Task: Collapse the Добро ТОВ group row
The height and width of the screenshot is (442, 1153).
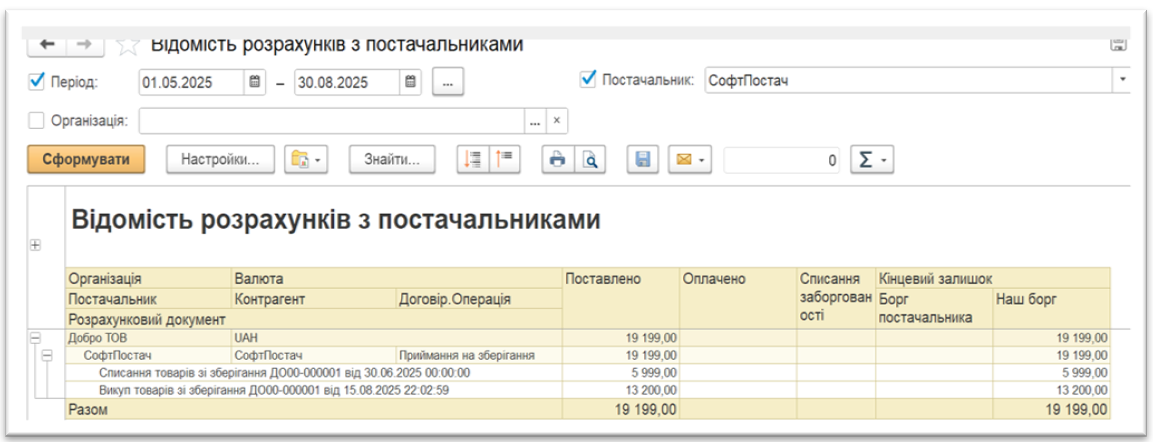Action: pyautogui.click(x=35, y=338)
